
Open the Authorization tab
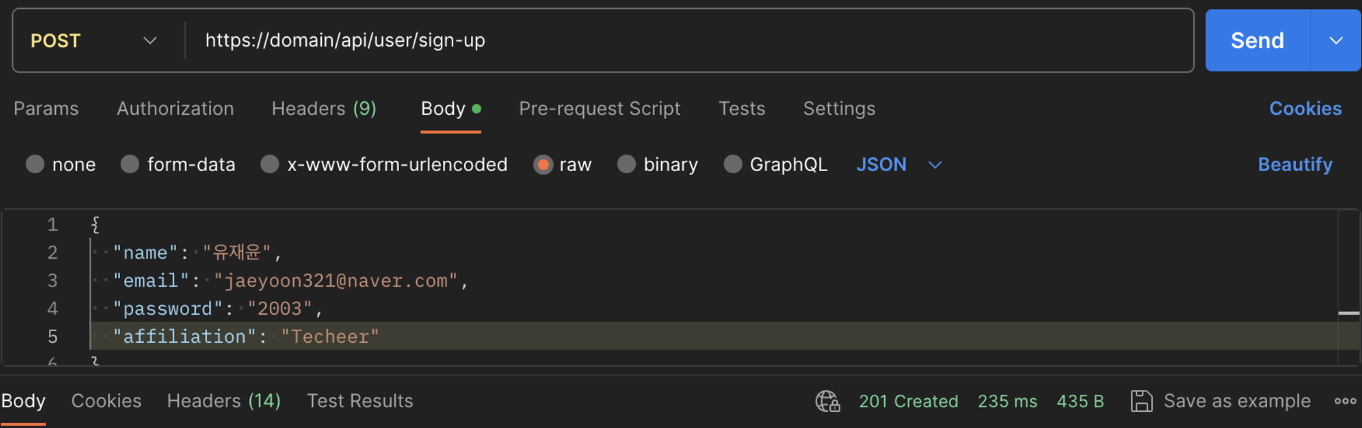click(175, 108)
